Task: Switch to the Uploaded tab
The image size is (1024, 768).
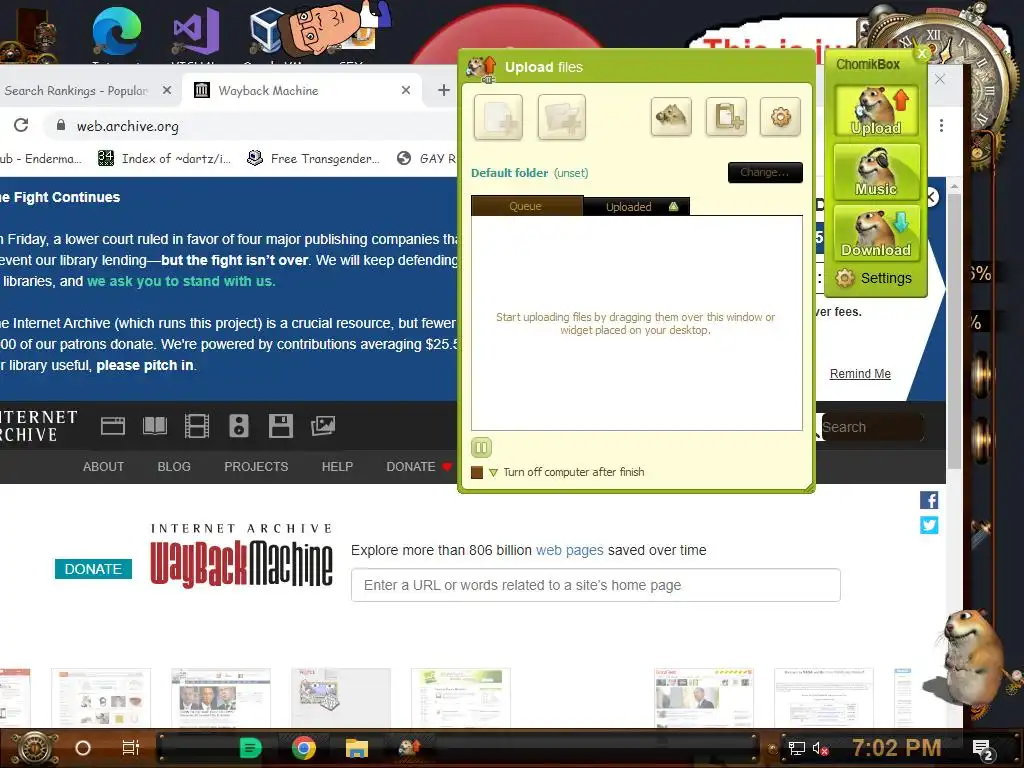Action: pos(636,206)
